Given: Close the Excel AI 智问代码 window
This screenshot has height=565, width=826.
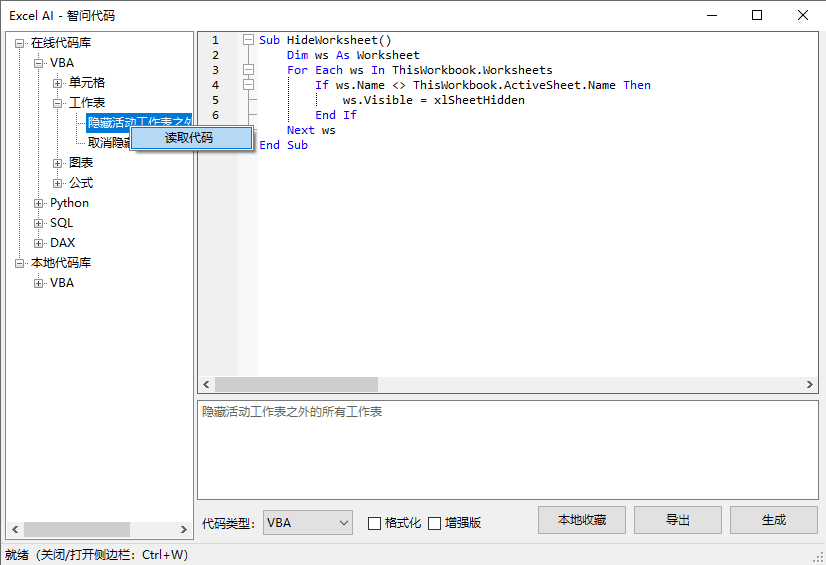Looking at the screenshot, I should point(803,15).
